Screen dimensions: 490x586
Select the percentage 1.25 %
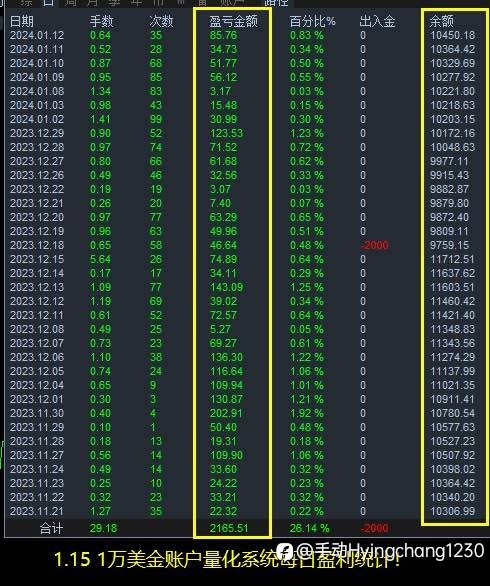click(307, 287)
